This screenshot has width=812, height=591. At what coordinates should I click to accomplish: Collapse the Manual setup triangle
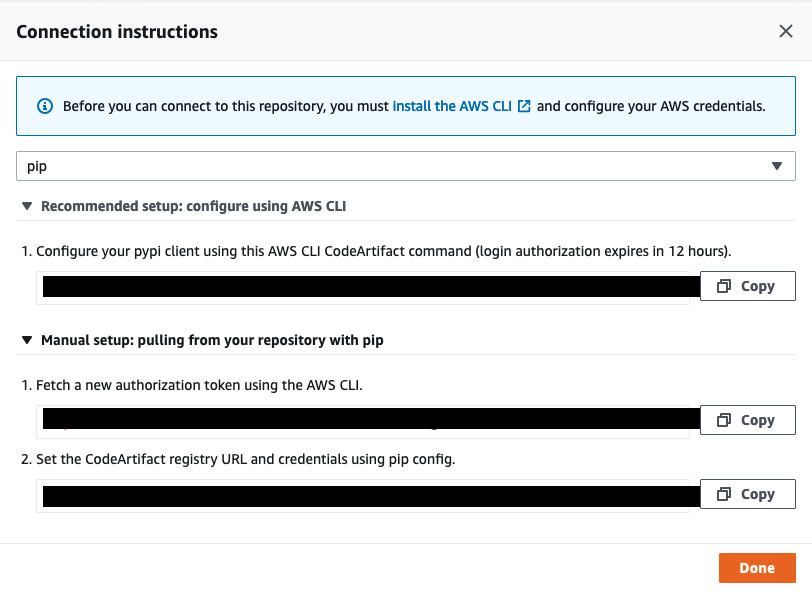point(27,340)
